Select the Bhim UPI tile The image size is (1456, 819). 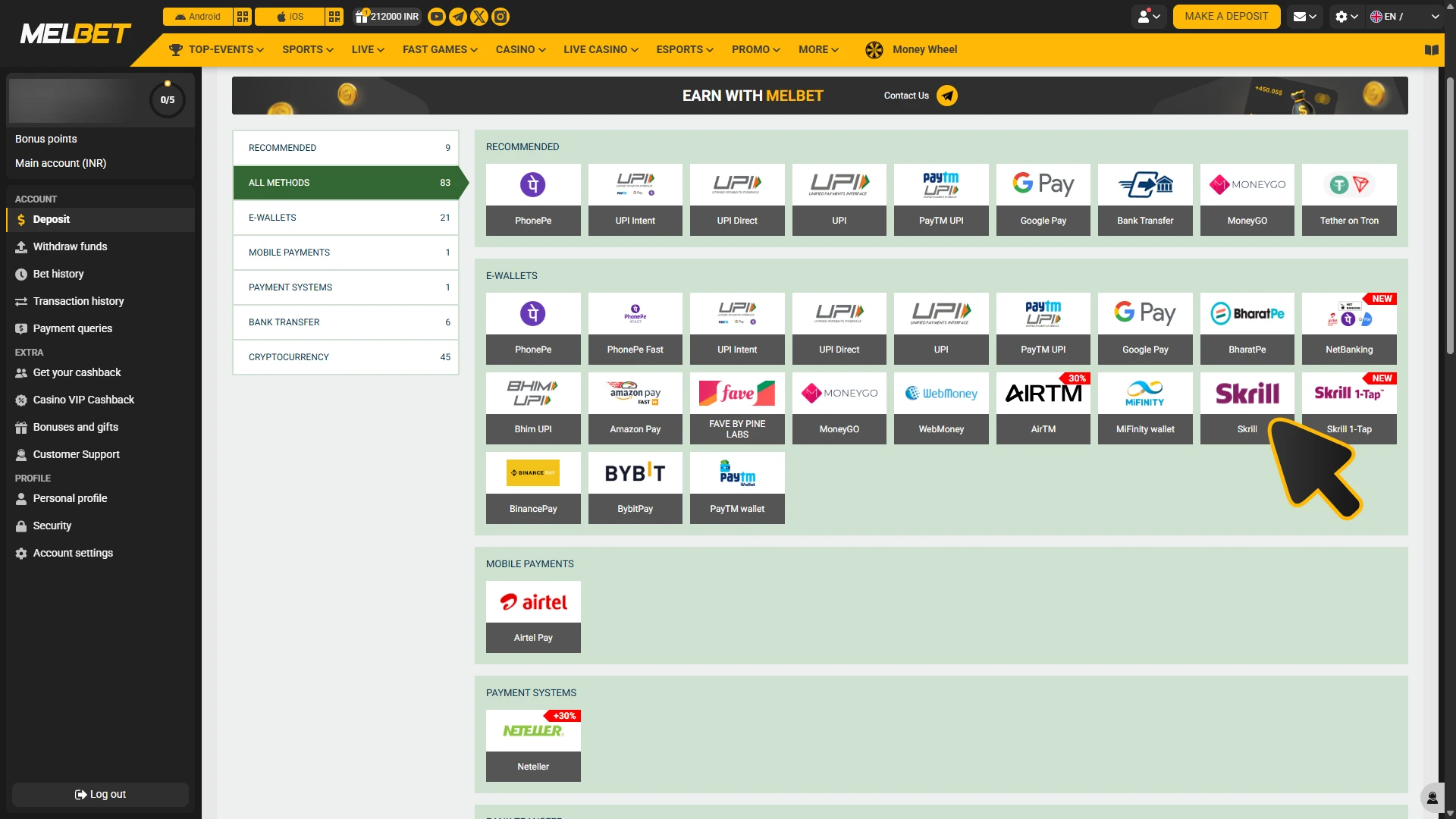pos(533,408)
